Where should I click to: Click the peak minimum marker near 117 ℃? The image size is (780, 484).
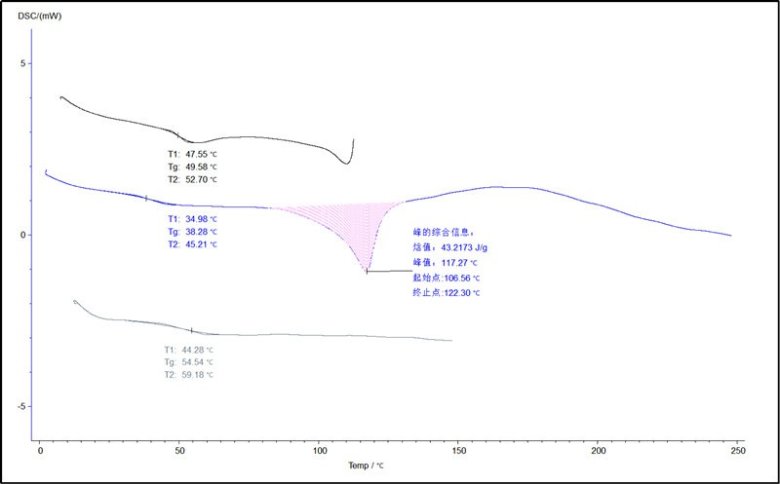(x=367, y=271)
